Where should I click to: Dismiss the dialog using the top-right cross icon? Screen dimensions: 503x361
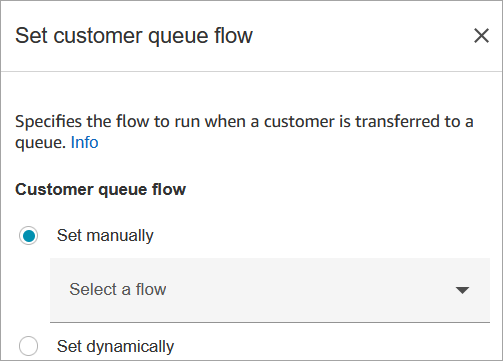pos(481,36)
